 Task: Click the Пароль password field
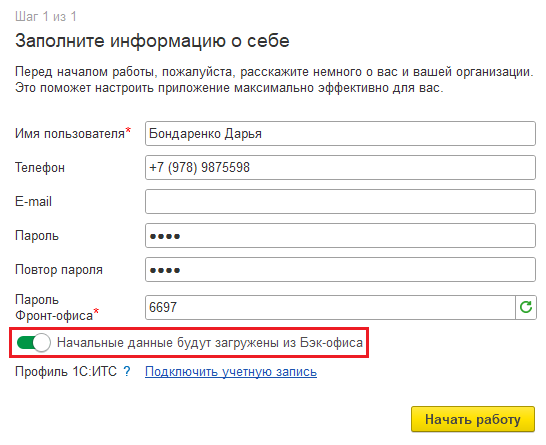pyautogui.click(x=340, y=235)
